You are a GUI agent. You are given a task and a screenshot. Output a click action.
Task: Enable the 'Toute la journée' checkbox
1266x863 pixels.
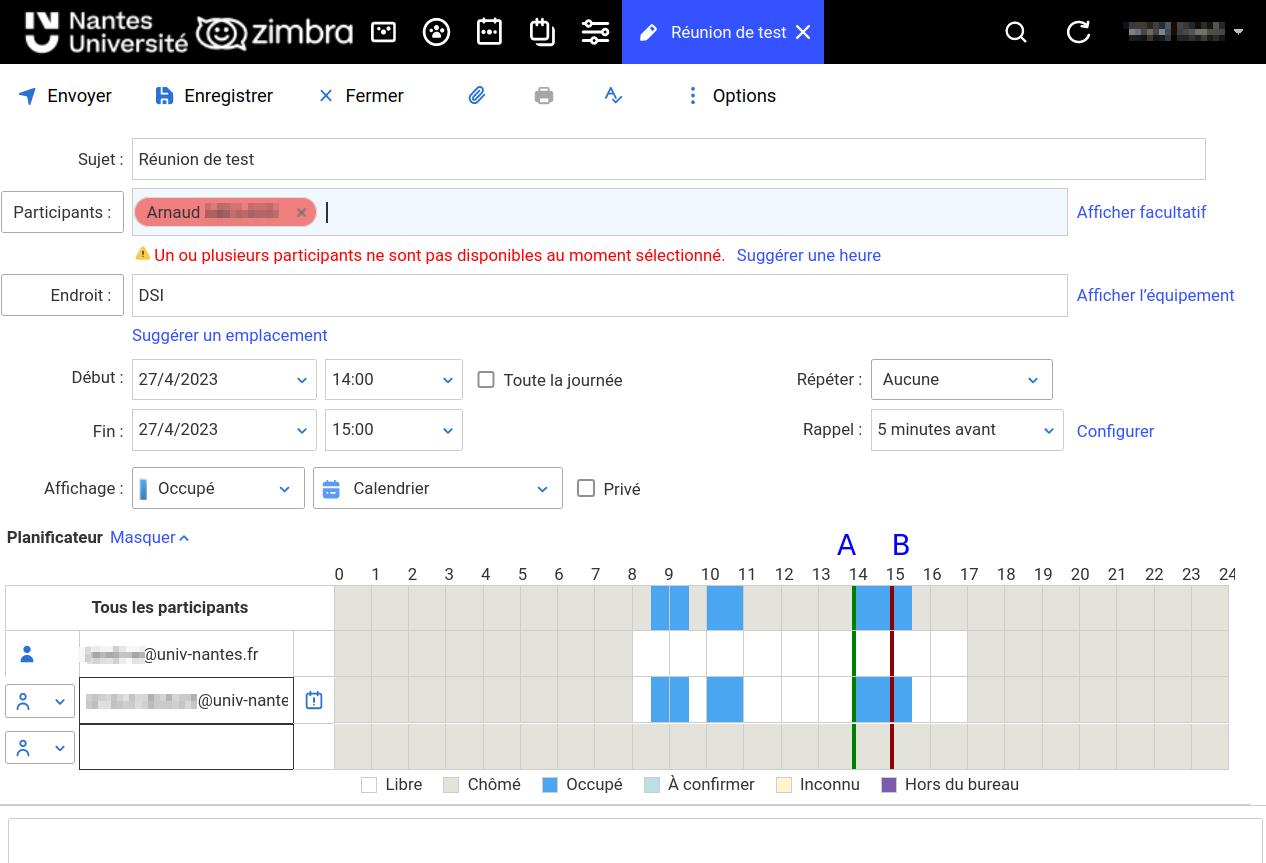pos(486,380)
